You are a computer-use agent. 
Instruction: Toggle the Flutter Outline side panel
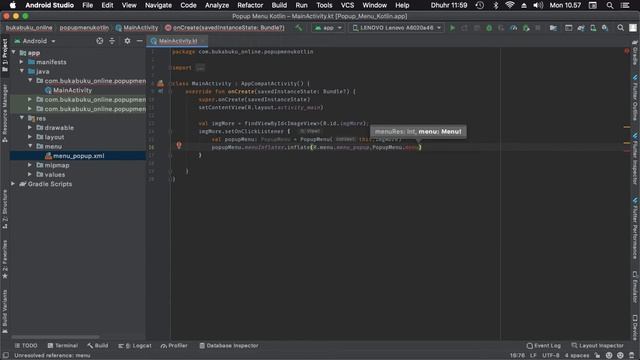click(635, 97)
